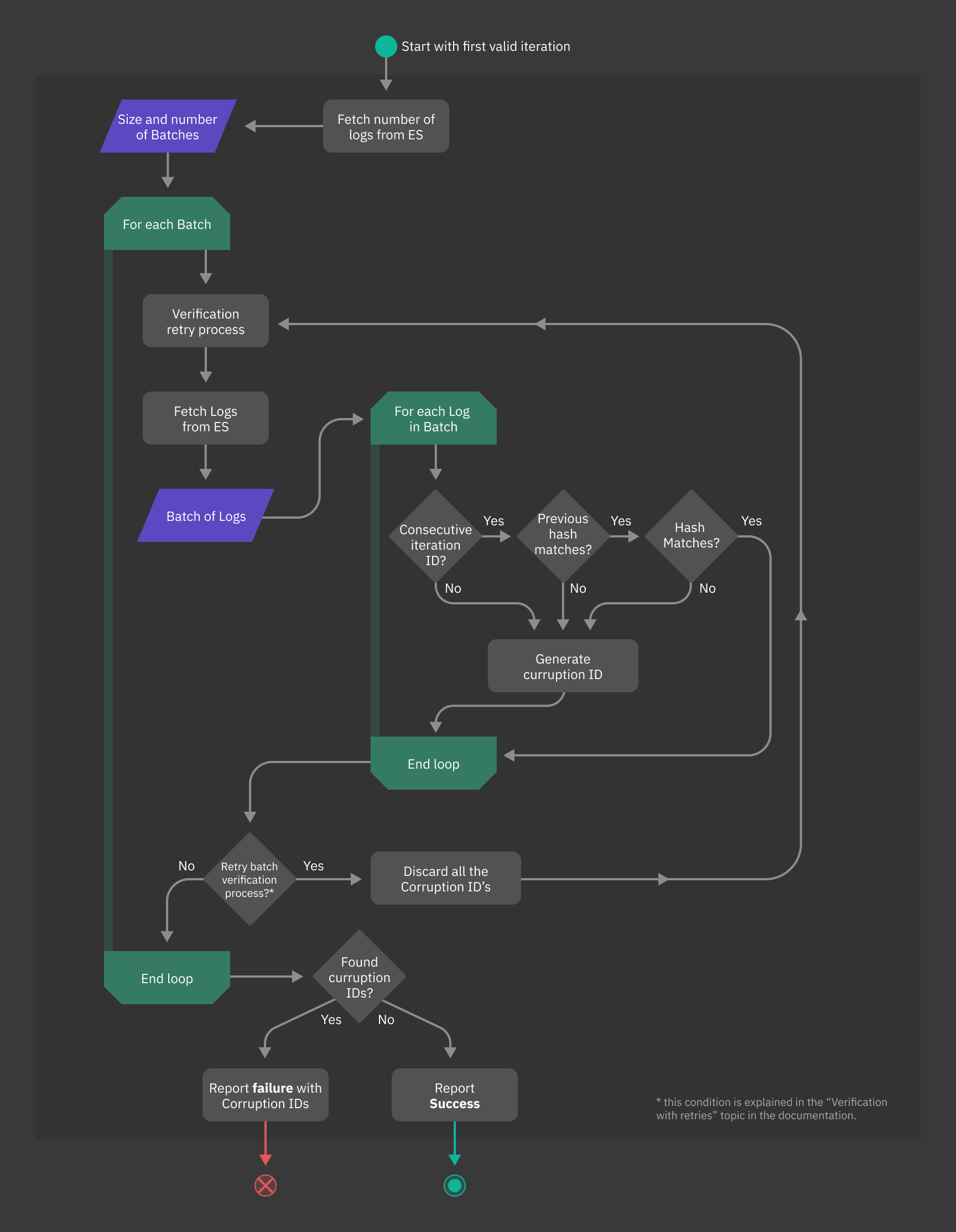Open the Consecutive iteration ID decision diamond
This screenshot has width=956, height=1232.
pyautogui.click(x=435, y=543)
